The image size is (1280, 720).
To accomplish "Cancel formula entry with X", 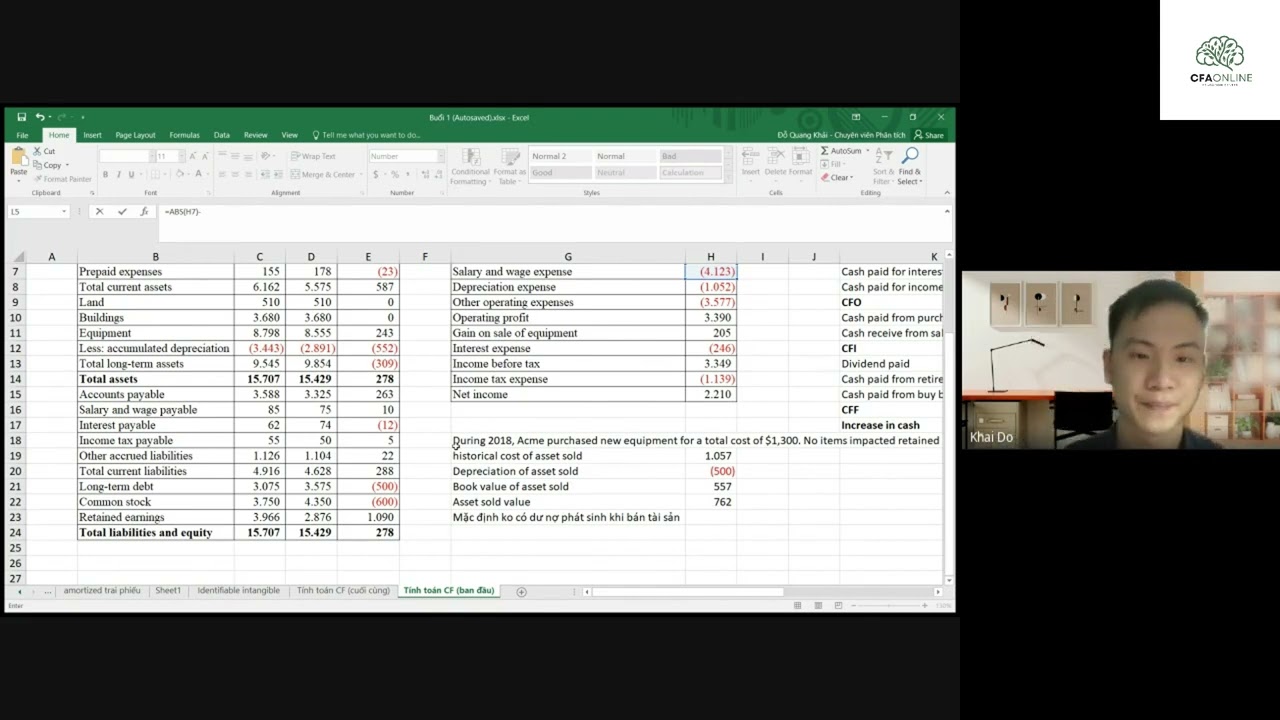I will [x=99, y=211].
